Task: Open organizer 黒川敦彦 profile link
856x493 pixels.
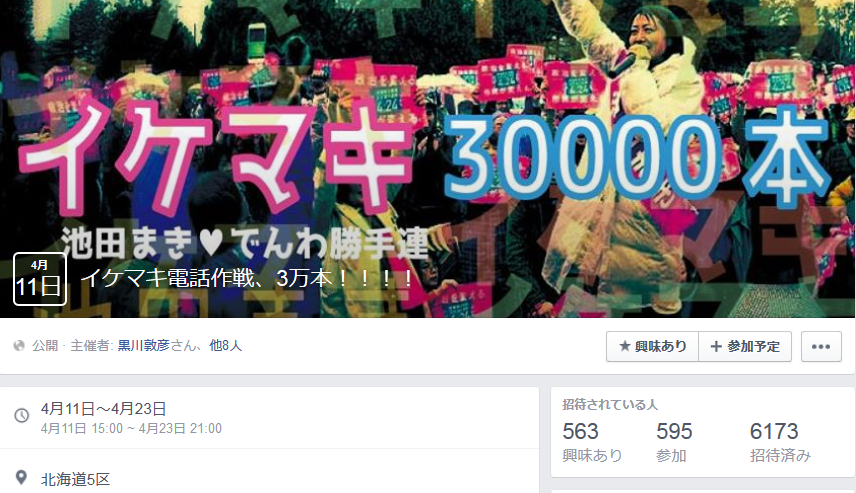Action: pos(144,346)
